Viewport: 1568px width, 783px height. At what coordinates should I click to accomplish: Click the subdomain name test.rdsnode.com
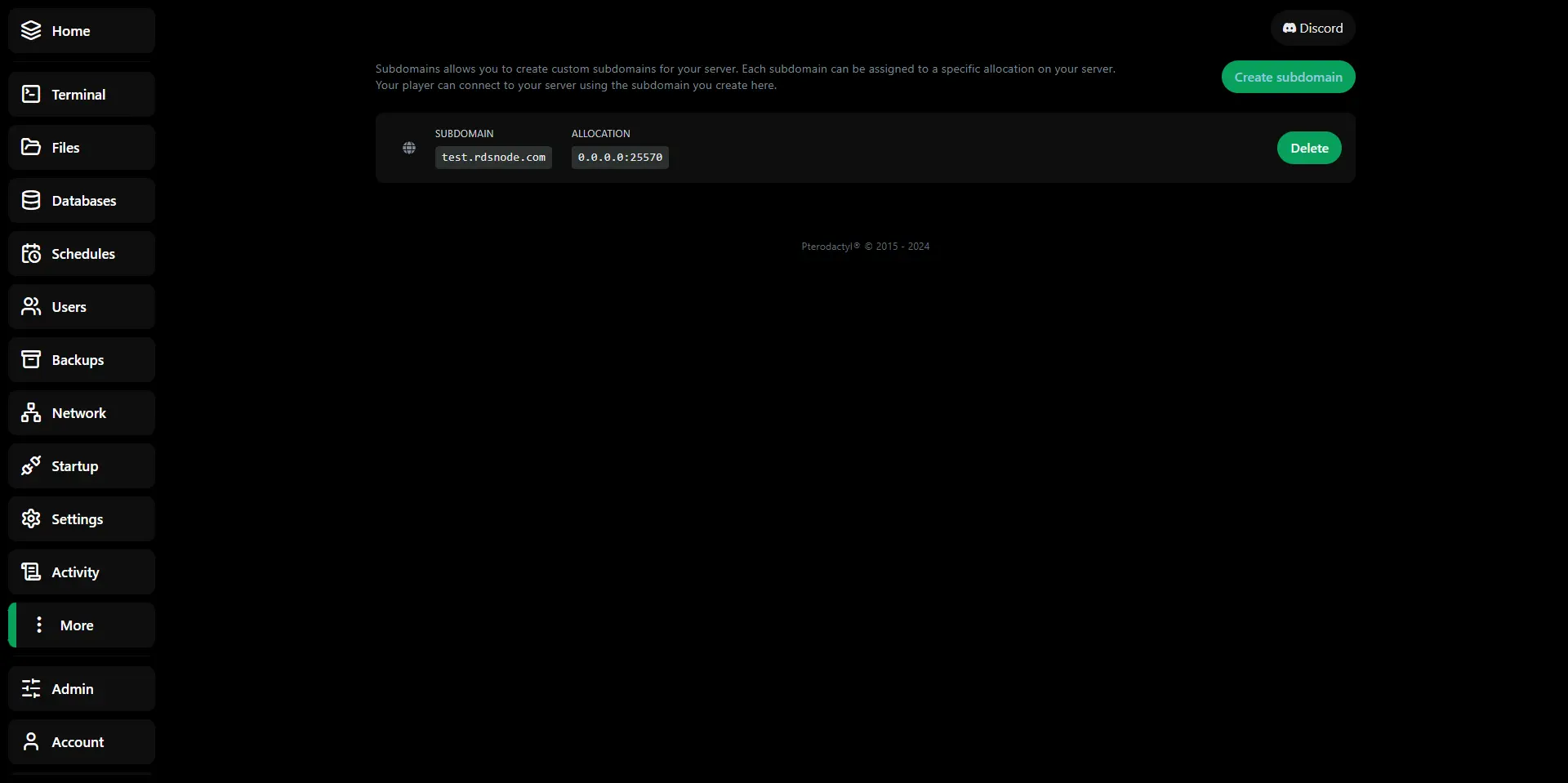point(493,157)
